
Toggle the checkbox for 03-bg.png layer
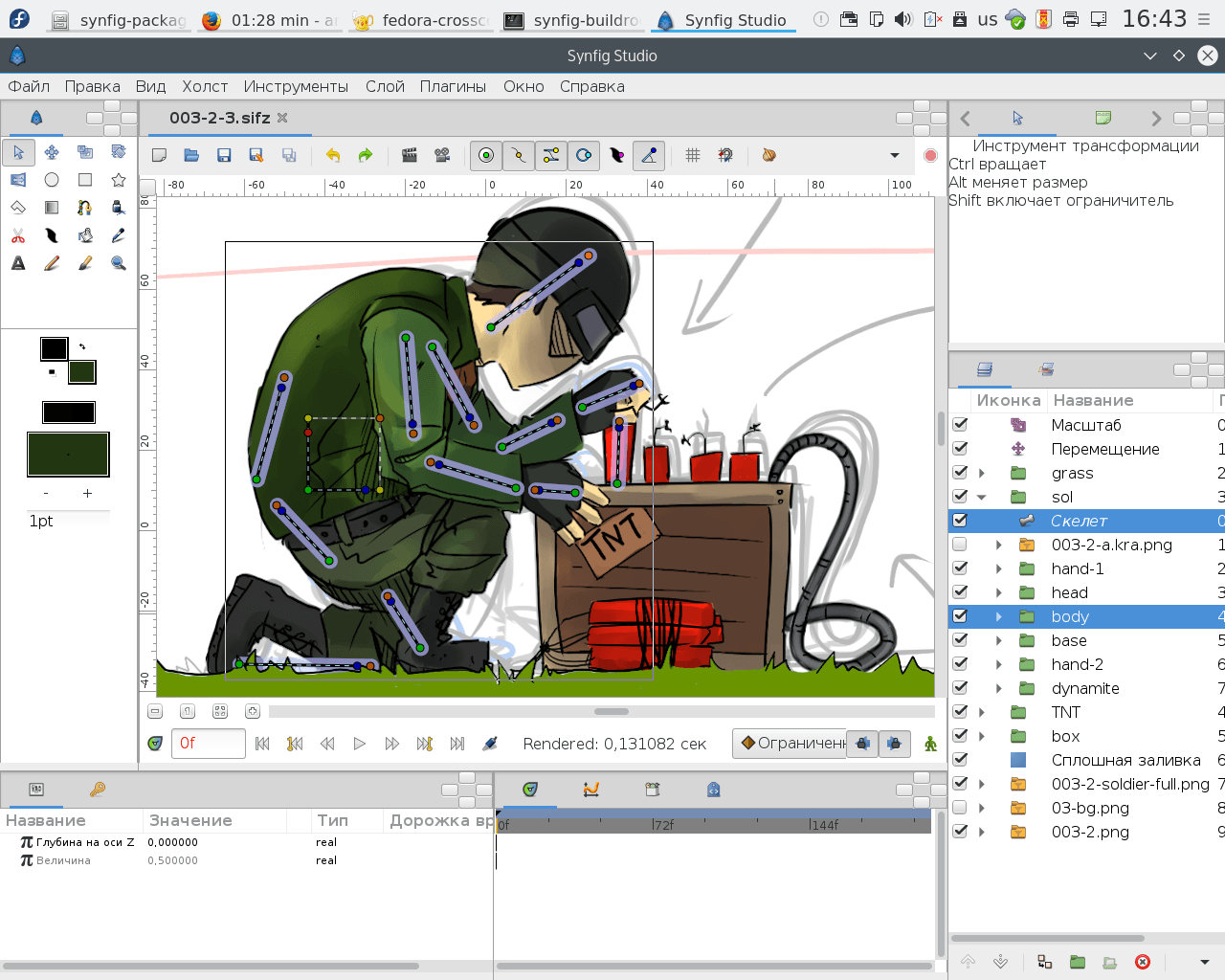(960, 808)
